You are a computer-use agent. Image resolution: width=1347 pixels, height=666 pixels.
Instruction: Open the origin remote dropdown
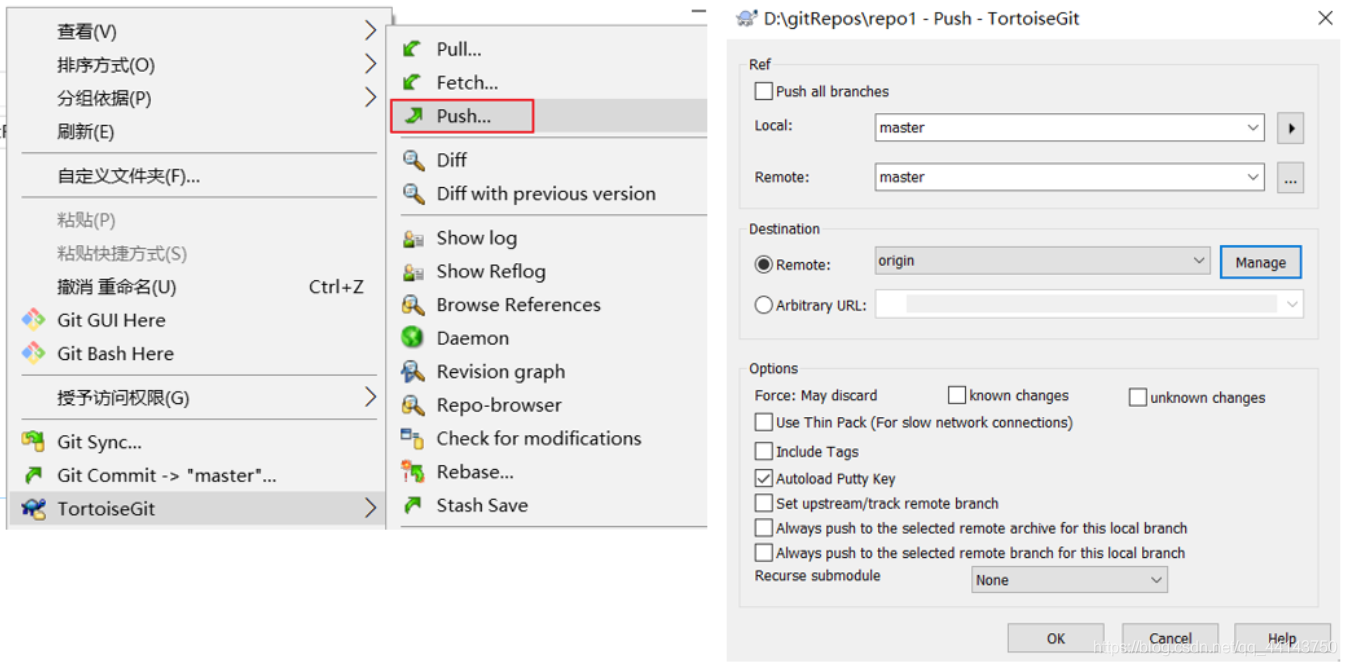[1200, 261]
